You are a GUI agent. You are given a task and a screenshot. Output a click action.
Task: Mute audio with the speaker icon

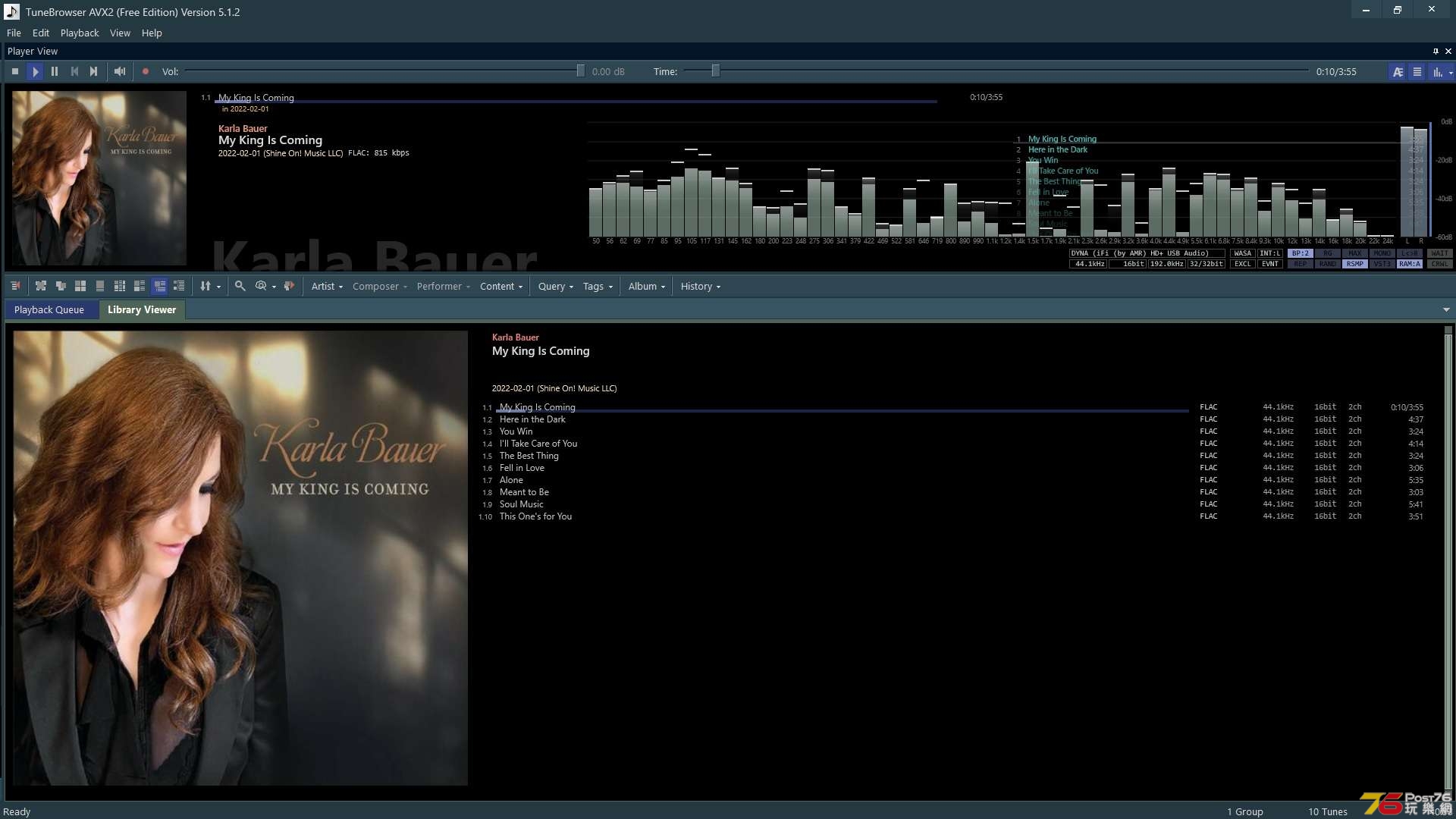tap(120, 71)
